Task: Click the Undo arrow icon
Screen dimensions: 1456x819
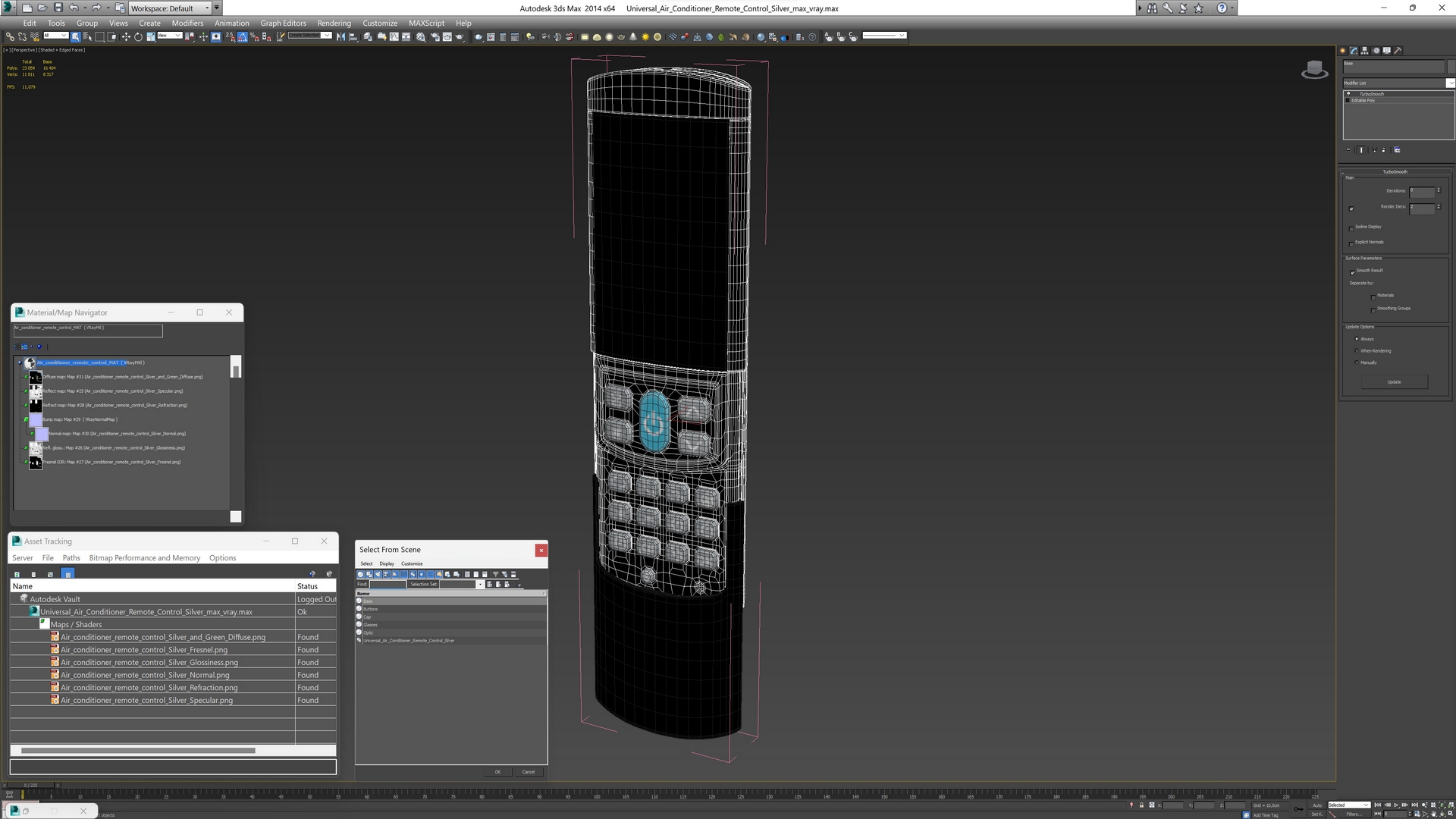Action: point(74,8)
